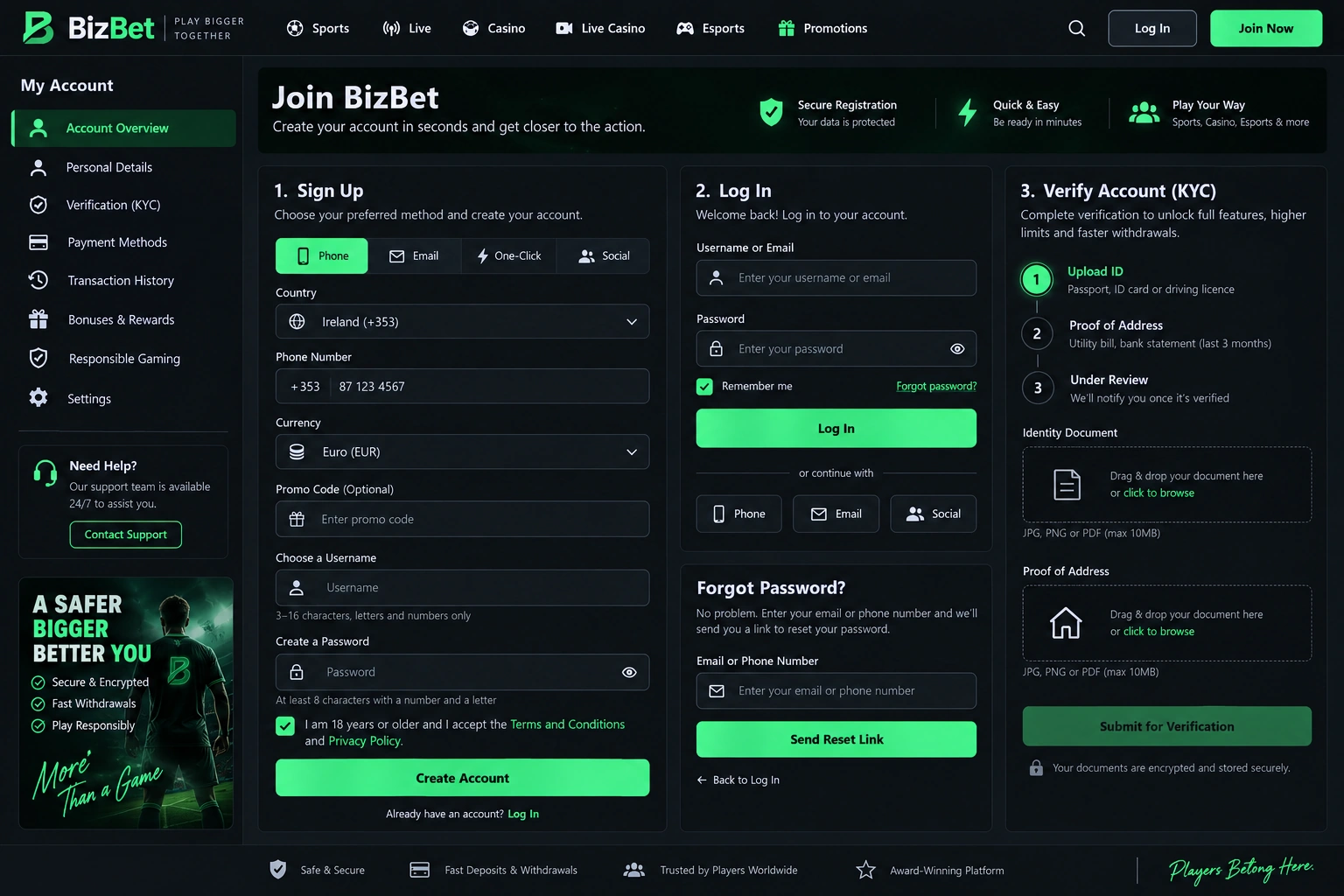The height and width of the screenshot is (896, 1344).
Task: Switch to the Email sign-up tab
Action: (x=415, y=255)
